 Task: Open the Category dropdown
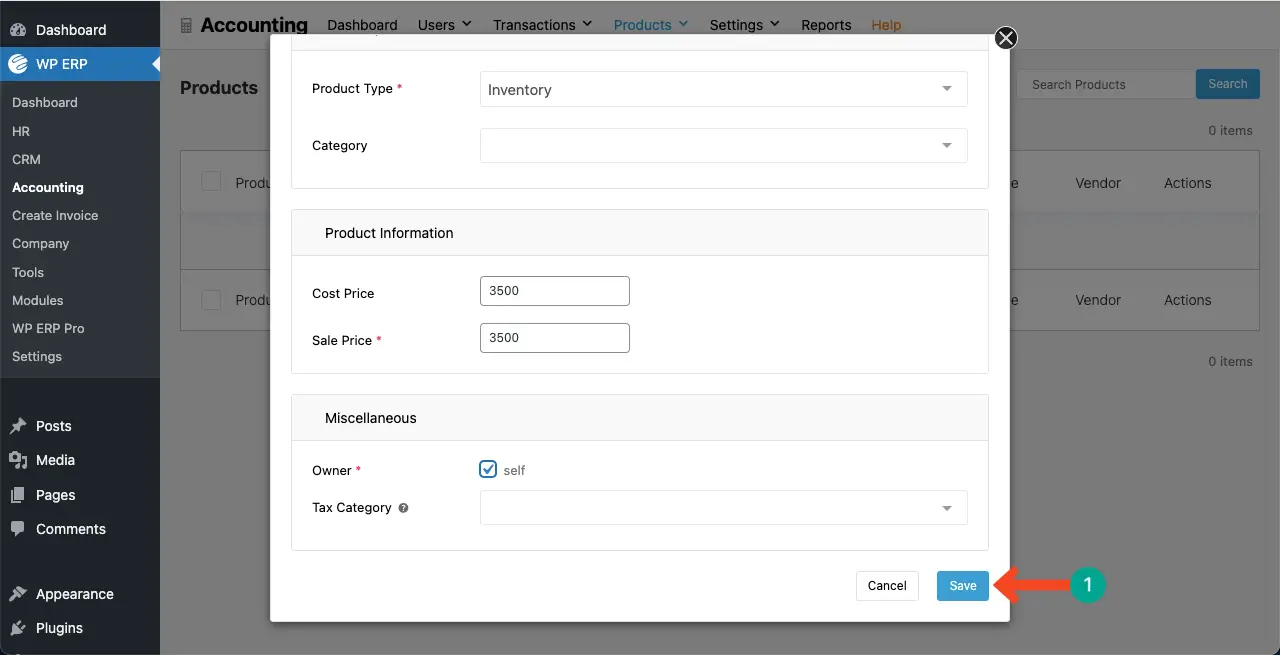pyautogui.click(x=724, y=145)
